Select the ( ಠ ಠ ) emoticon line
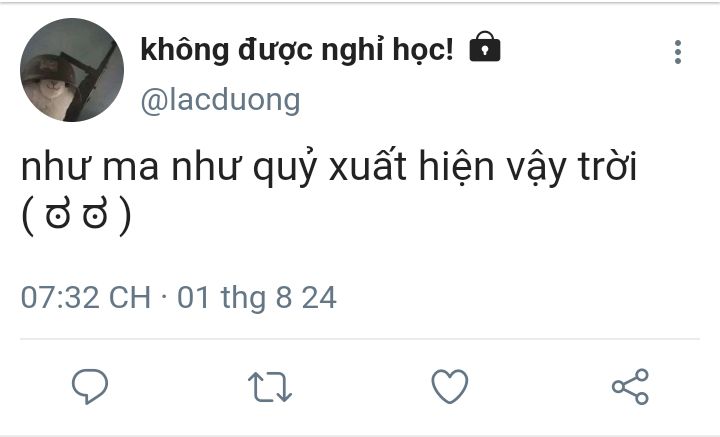Viewport: 720px width, 437px height. [x=76, y=216]
